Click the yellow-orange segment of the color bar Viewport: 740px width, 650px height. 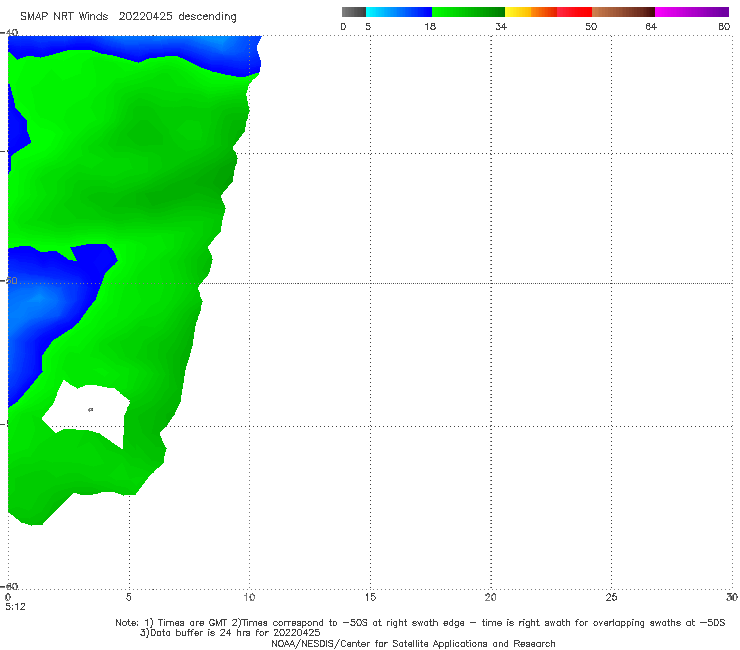click(530, 12)
